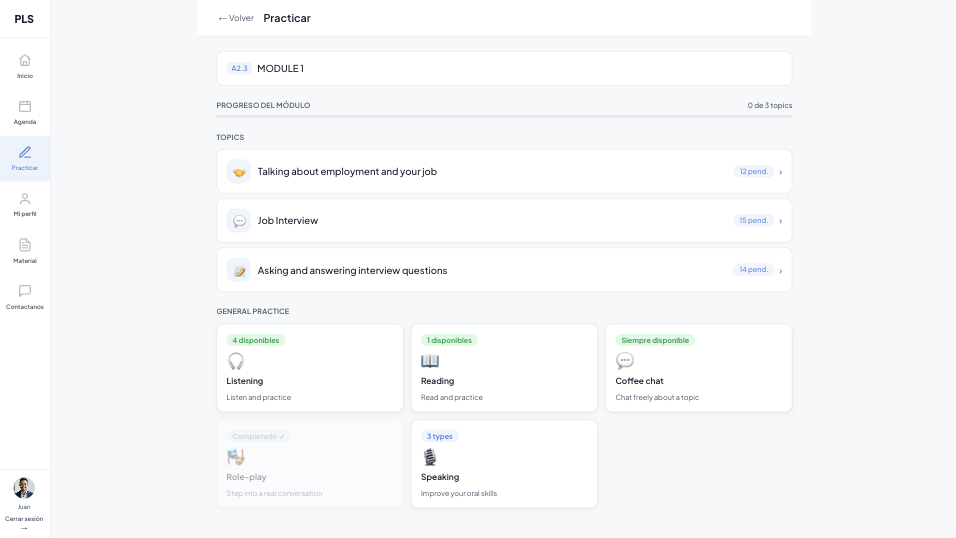
Task: Click the headphones icon on Listening card
Action: (236, 361)
